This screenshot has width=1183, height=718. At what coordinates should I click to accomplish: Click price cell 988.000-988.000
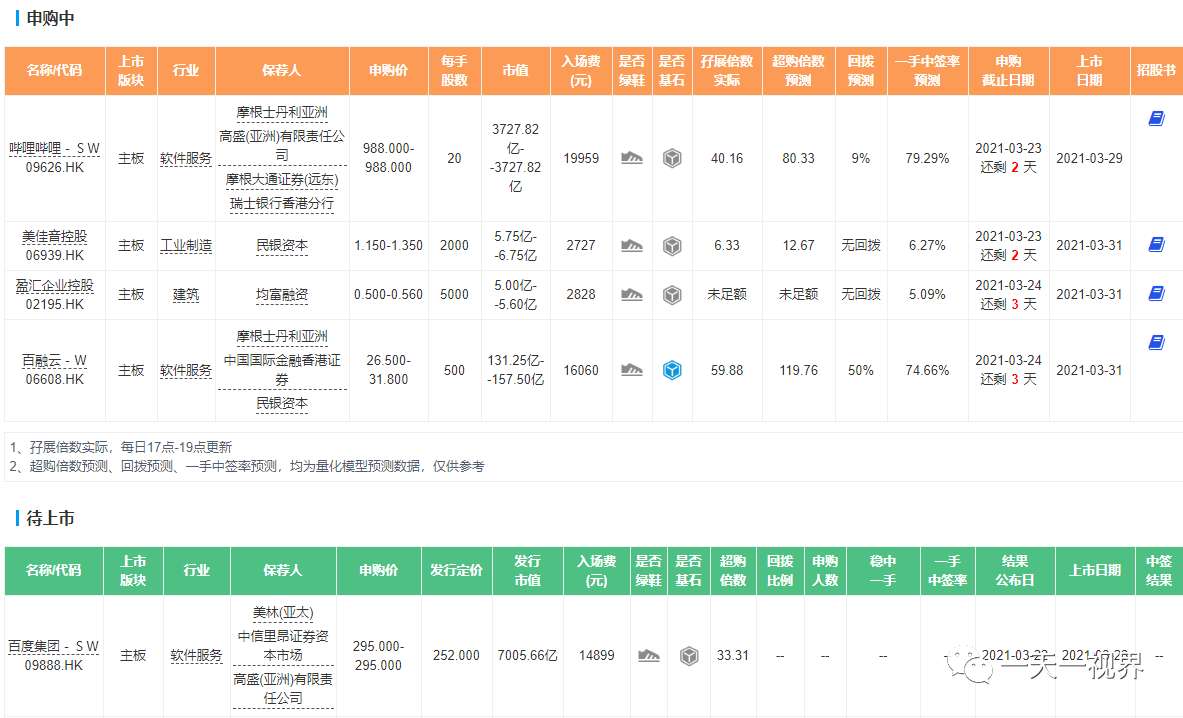pos(389,158)
